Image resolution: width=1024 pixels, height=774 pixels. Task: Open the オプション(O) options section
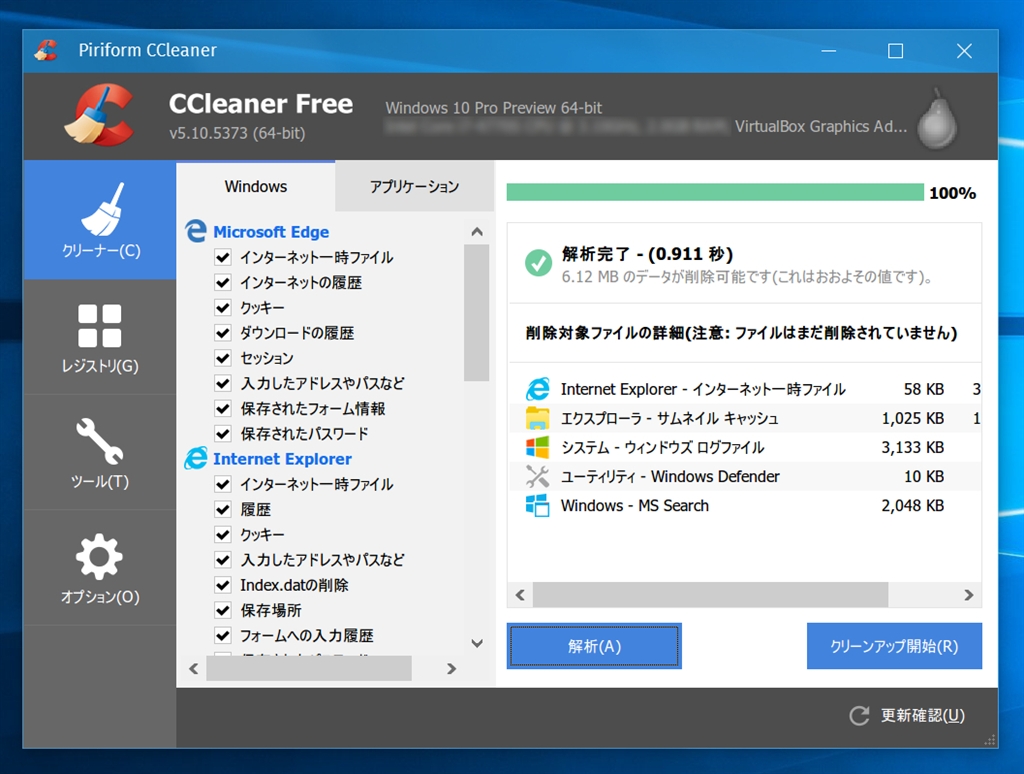pyautogui.click(x=100, y=568)
